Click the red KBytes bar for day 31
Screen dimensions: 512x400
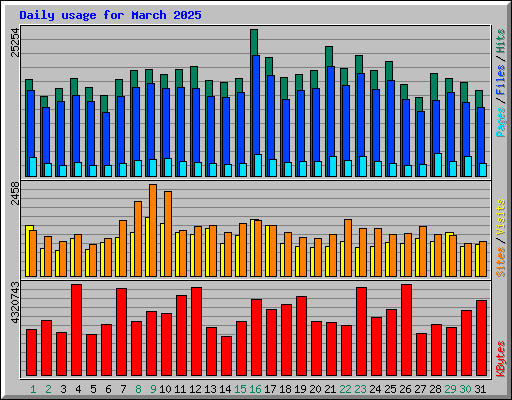pyautogui.click(x=481, y=338)
